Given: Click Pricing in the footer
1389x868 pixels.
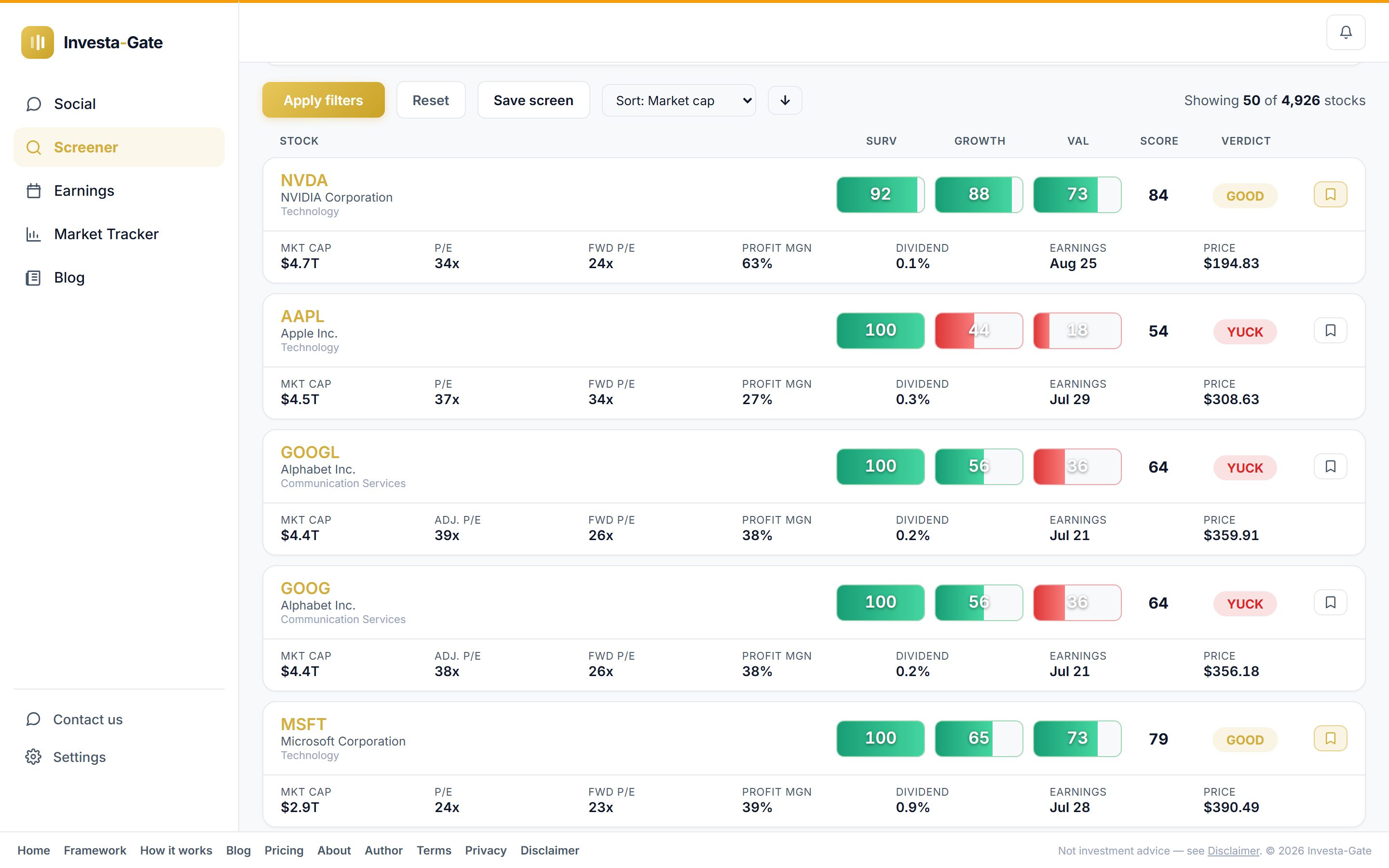Looking at the screenshot, I should [x=284, y=850].
